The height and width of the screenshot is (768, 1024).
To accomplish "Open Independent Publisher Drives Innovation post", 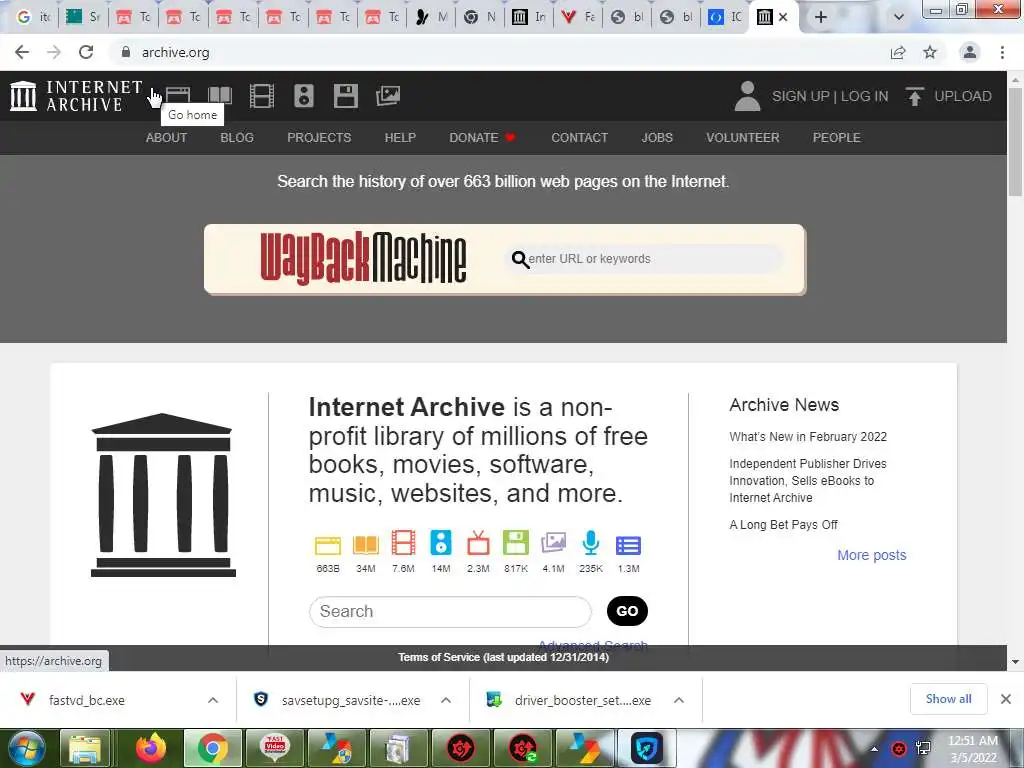I will (x=808, y=481).
